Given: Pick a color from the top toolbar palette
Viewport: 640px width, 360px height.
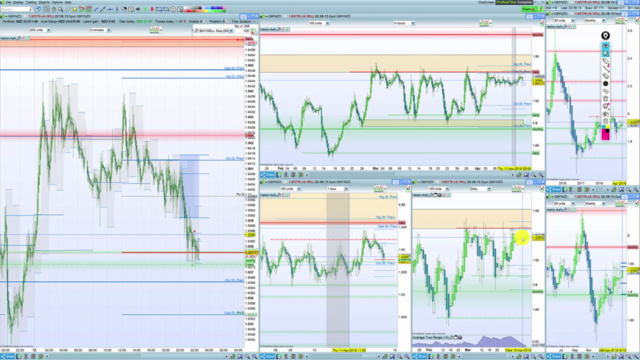Looking at the screenshot, I should (205, 9).
